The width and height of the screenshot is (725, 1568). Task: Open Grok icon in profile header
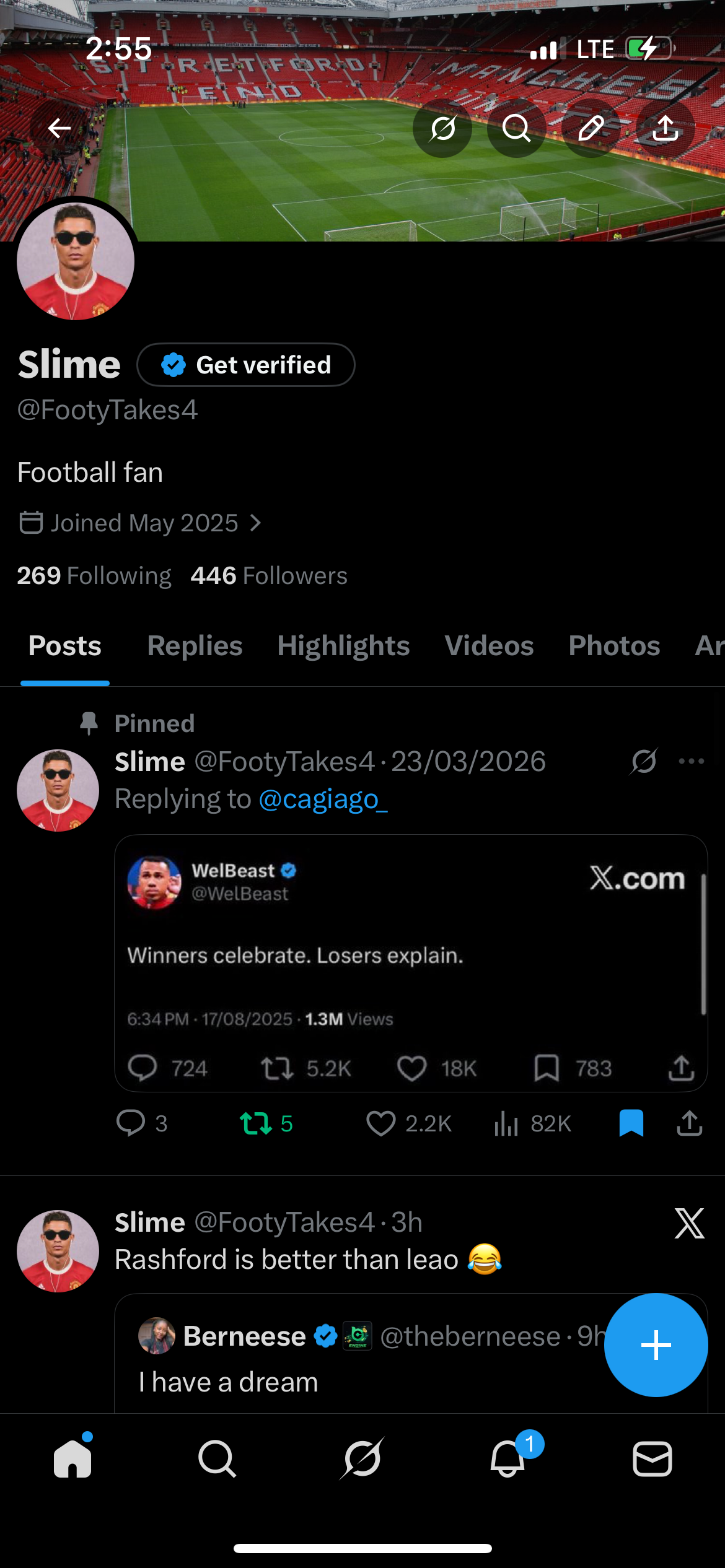[442, 128]
